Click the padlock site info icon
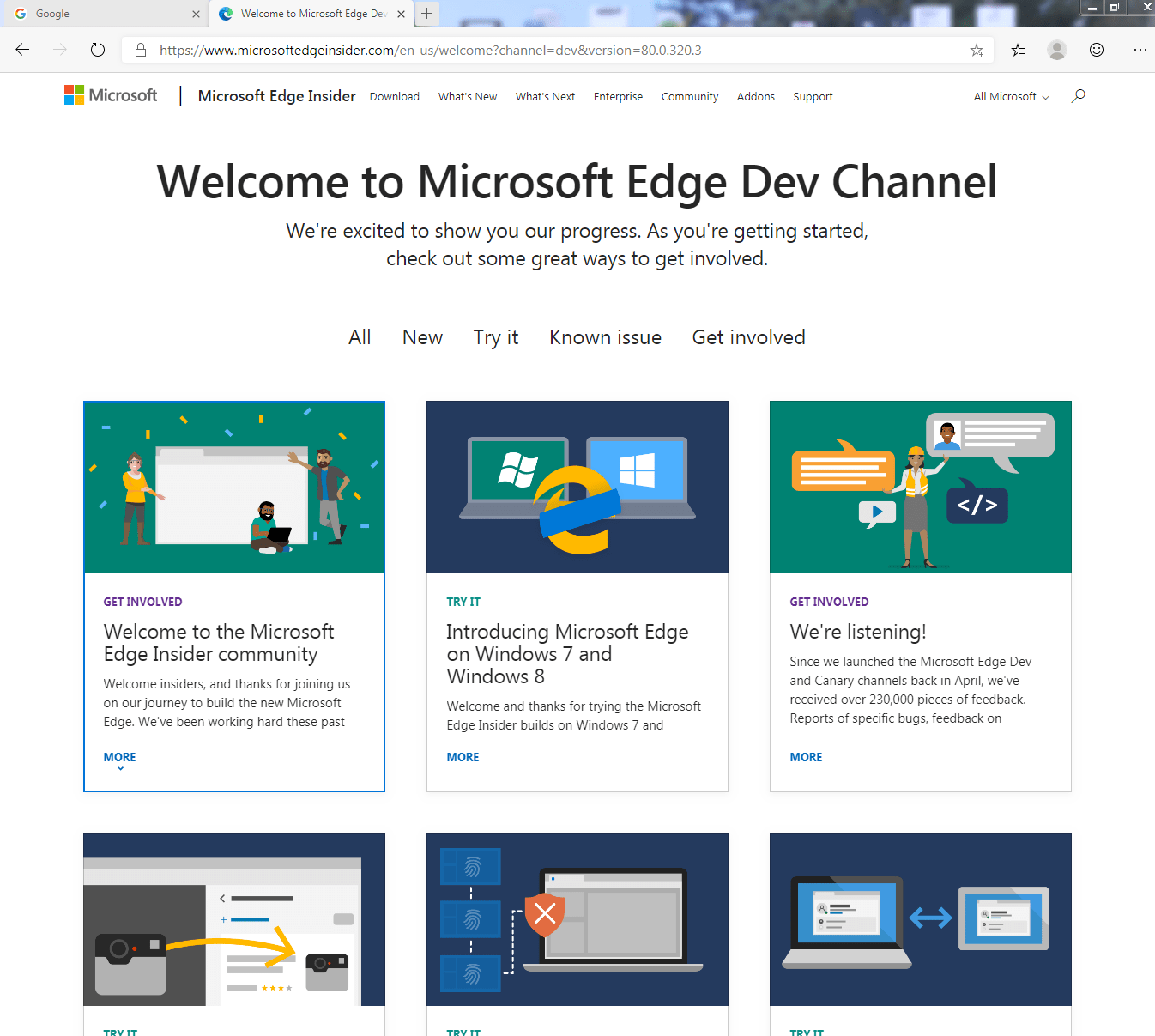Viewport: 1155px width, 1036px height. (141, 50)
